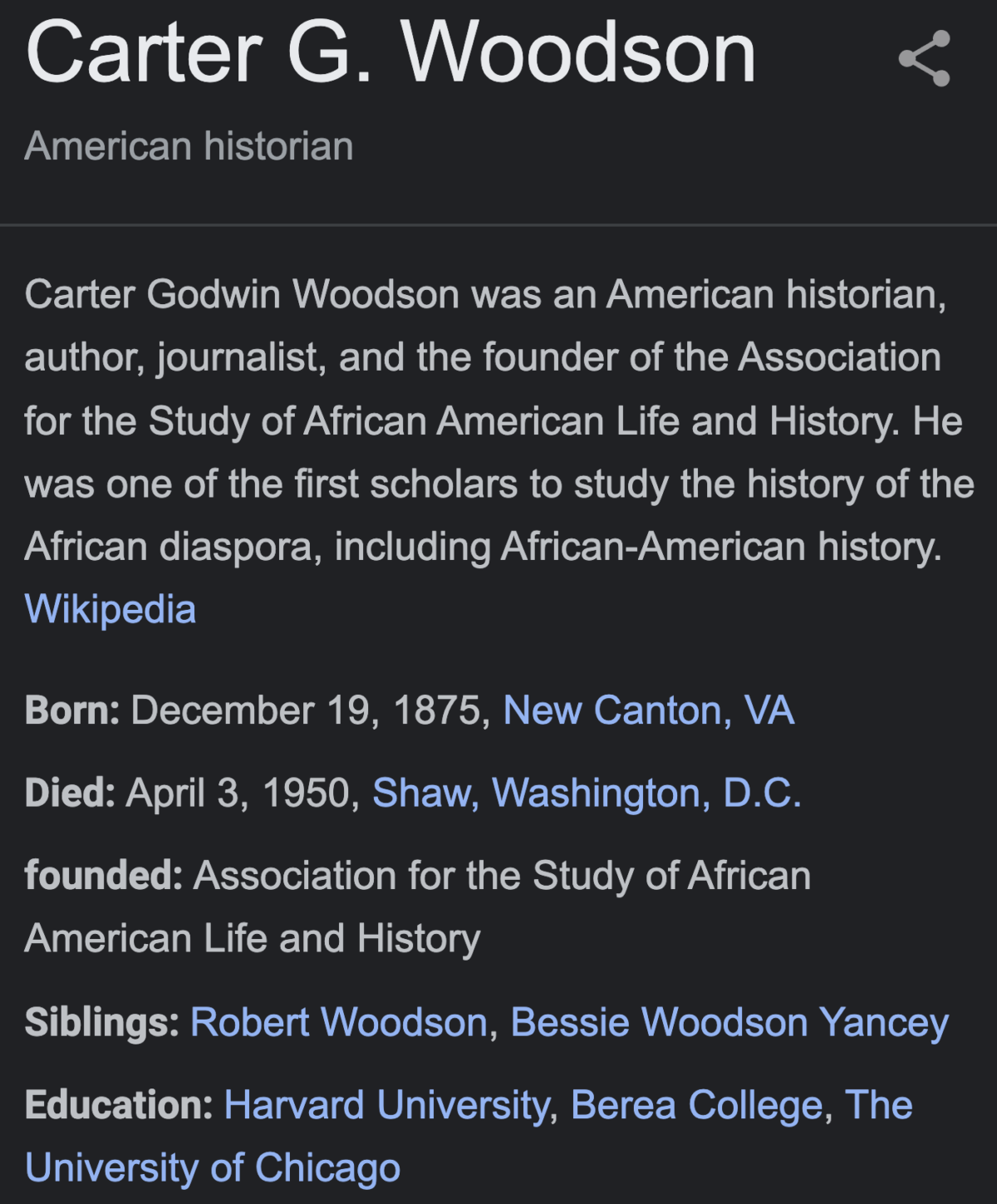This screenshot has height=1204, width=997.
Task: Click the Died label
Action: click(x=70, y=793)
